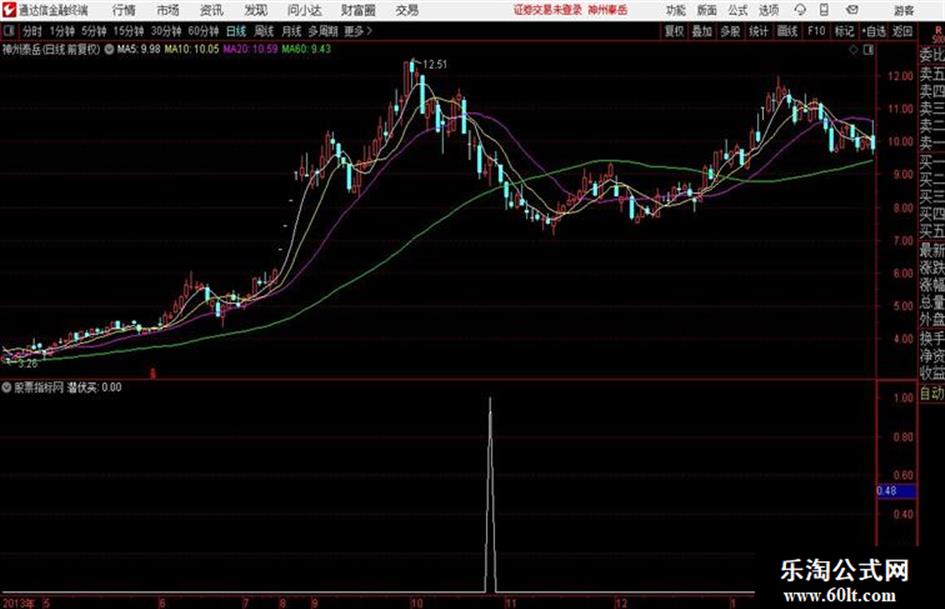The width and height of the screenshot is (945, 609).
Task: Switch to the 5分钟 period tab
Action: (x=93, y=31)
